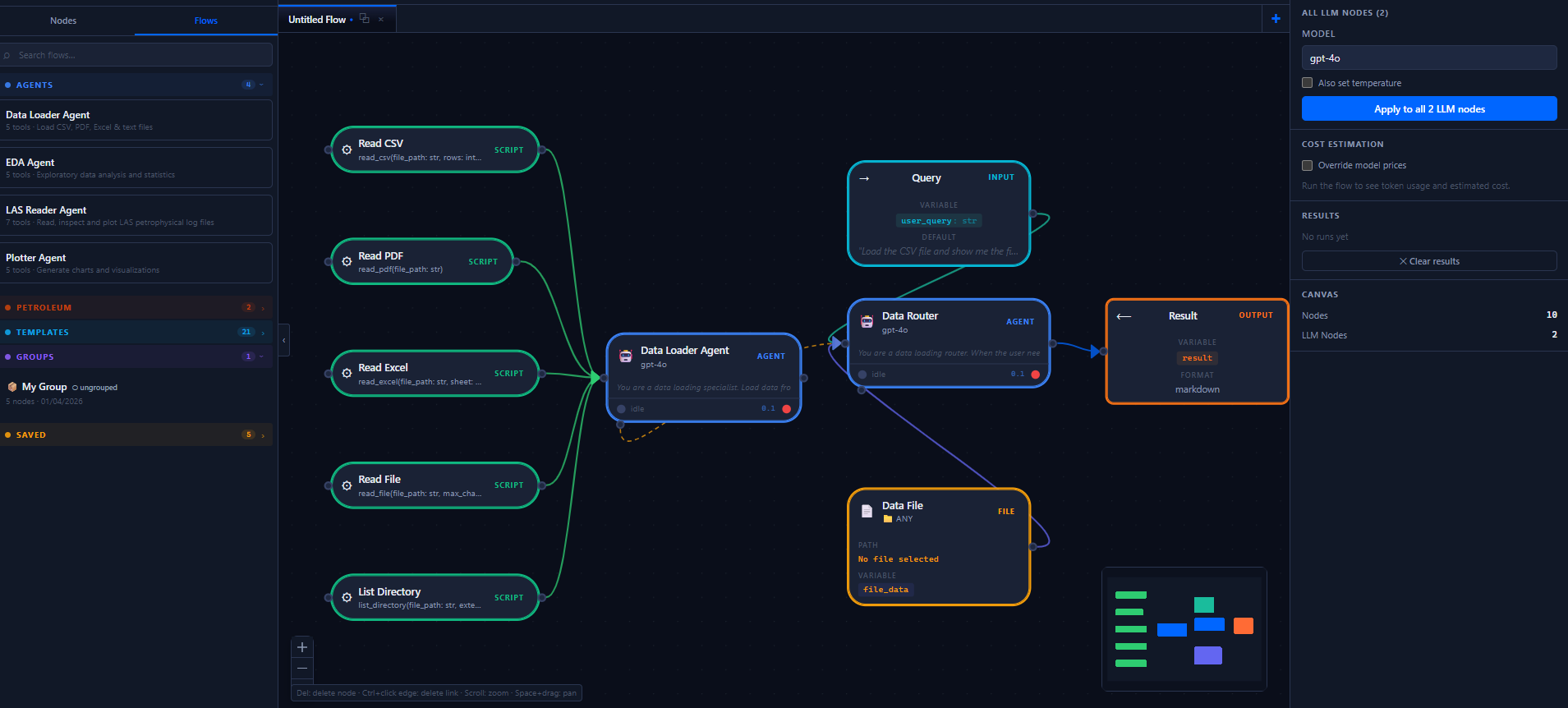1568x708 pixels.
Task: Enable Override model prices checkbox
Action: tap(1307, 165)
